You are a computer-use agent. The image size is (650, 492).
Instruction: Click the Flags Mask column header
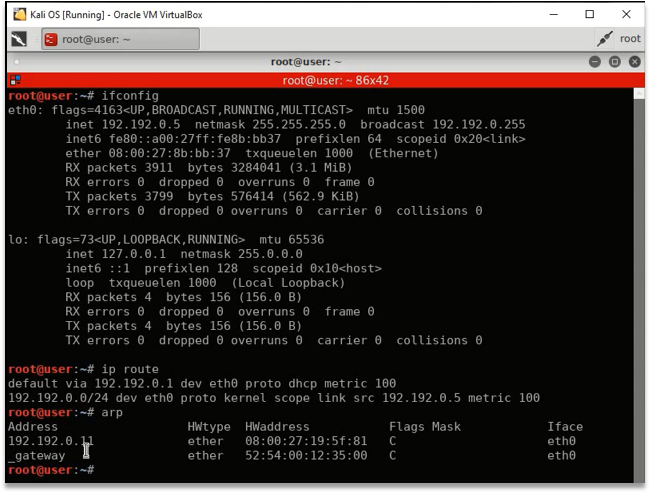point(424,427)
